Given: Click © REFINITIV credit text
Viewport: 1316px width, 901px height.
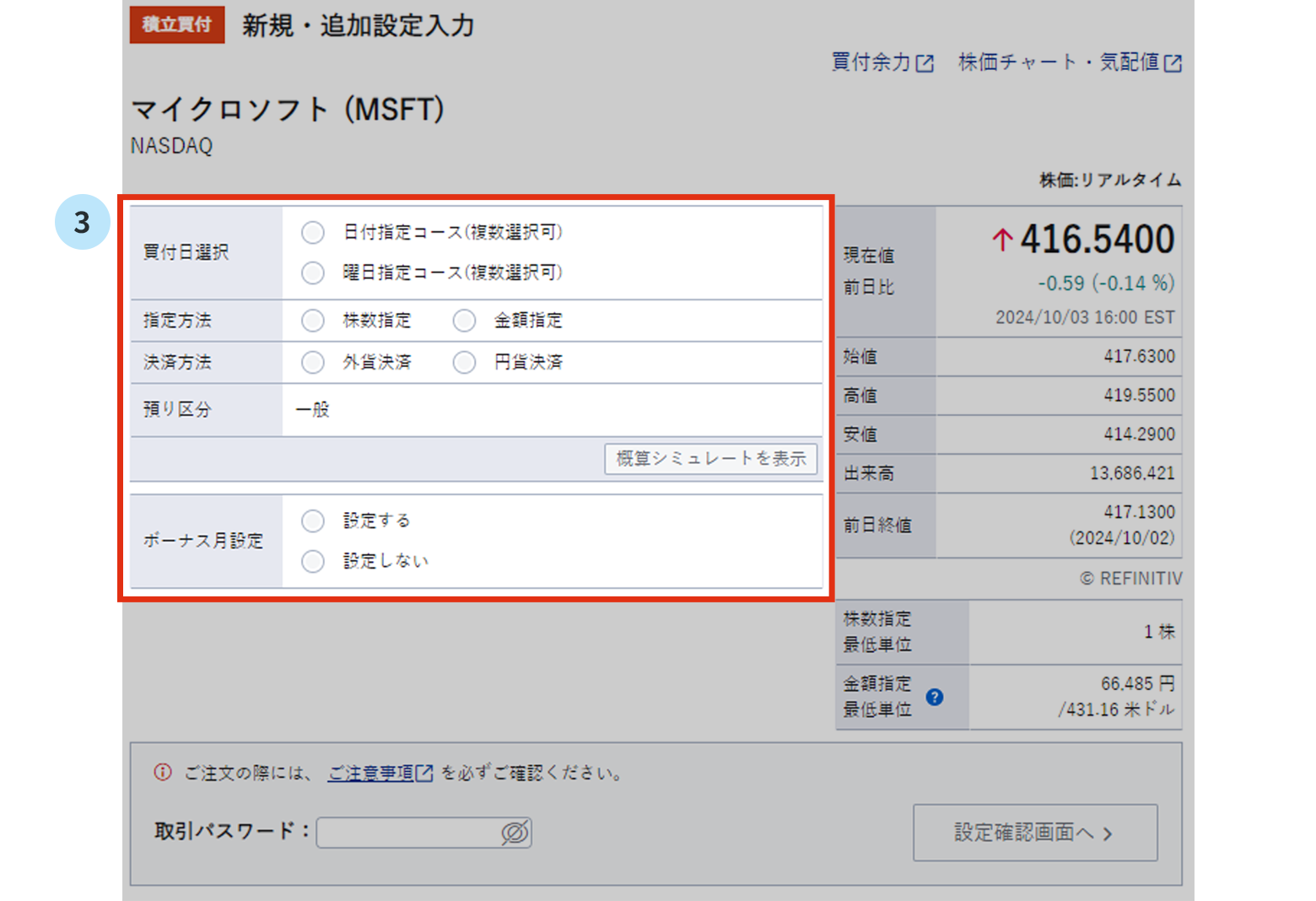Looking at the screenshot, I should point(1131,579).
